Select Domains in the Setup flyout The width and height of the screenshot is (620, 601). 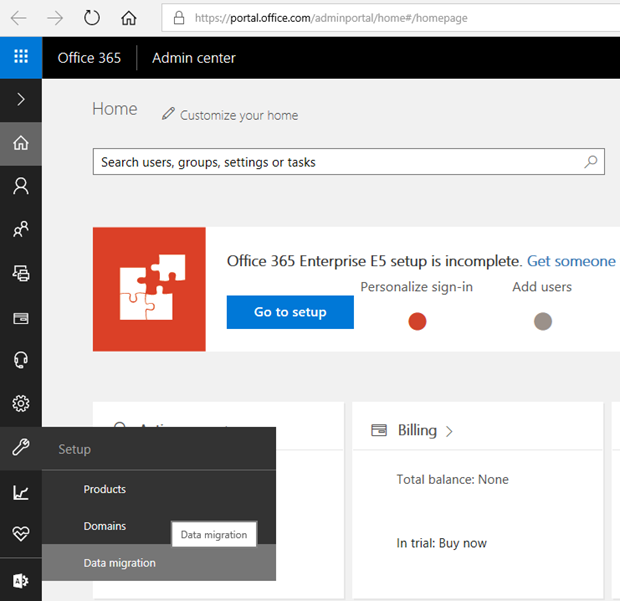[105, 526]
